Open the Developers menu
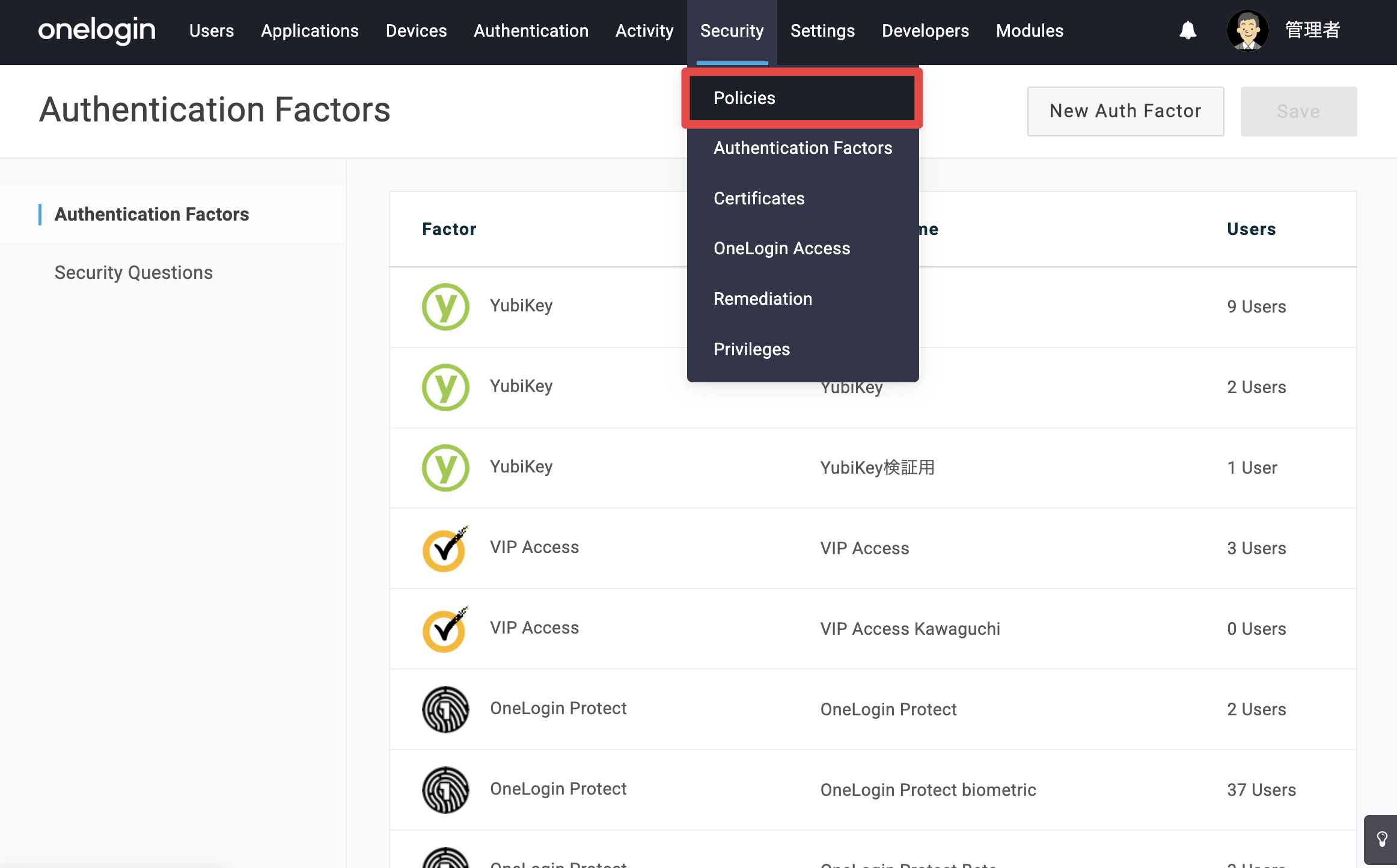The image size is (1397, 868). pos(925,31)
